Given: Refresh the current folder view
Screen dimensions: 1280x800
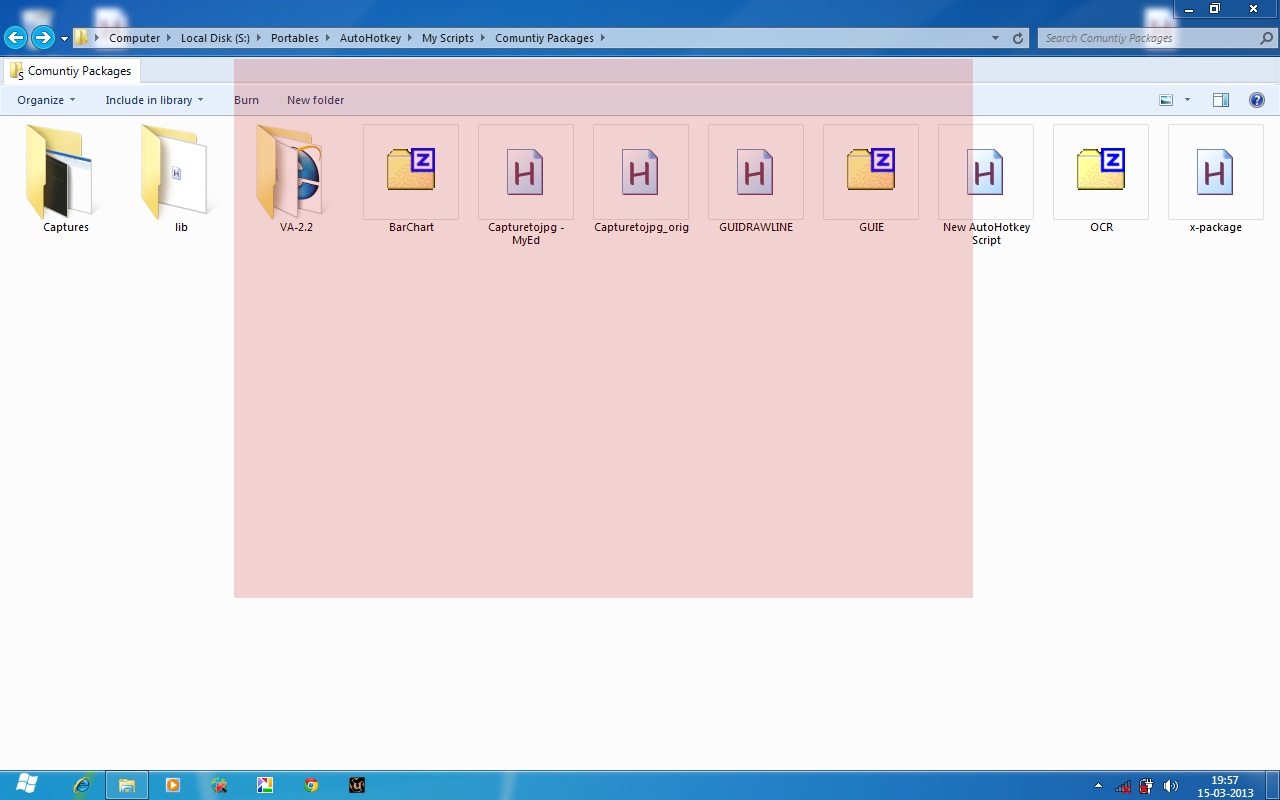Looking at the screenshot, I should click(1018, 38).
